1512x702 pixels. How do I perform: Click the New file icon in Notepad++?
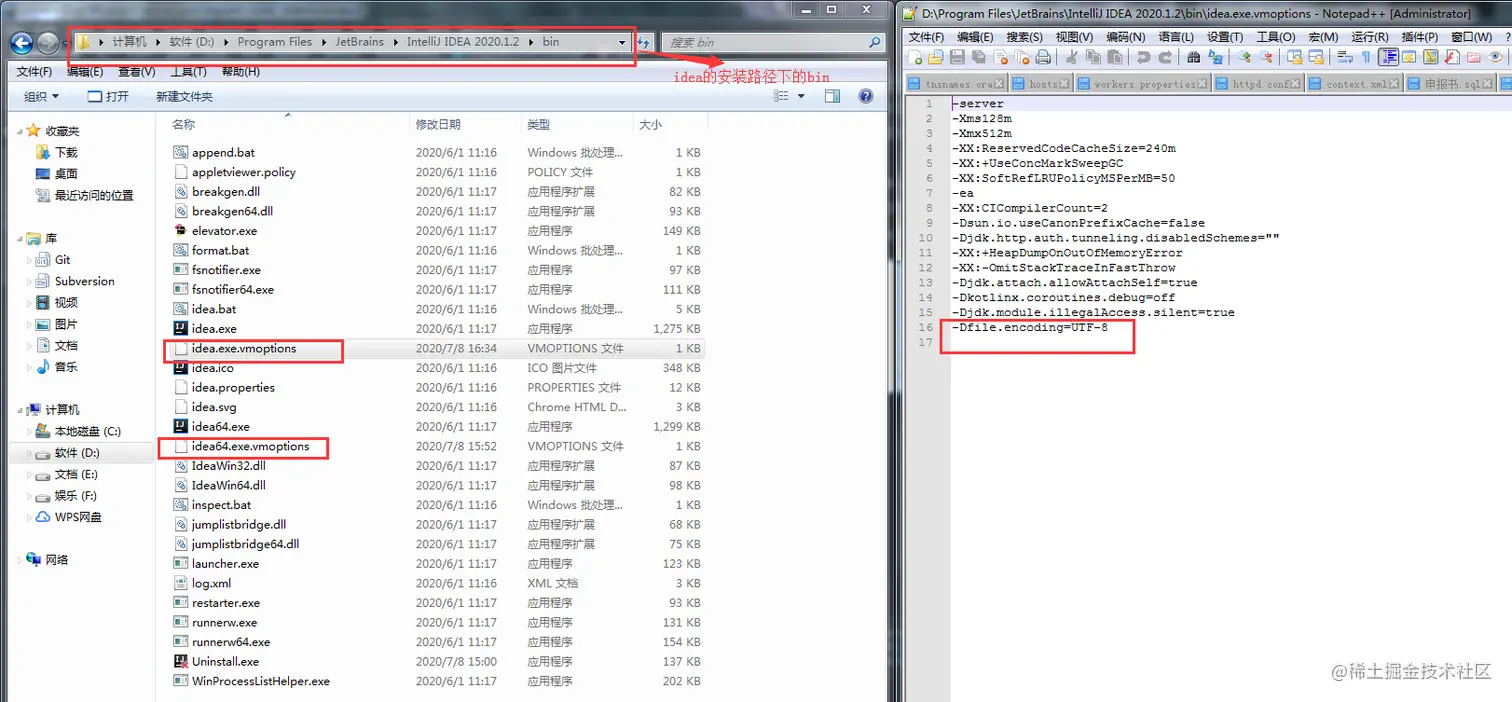coord(915,57)
